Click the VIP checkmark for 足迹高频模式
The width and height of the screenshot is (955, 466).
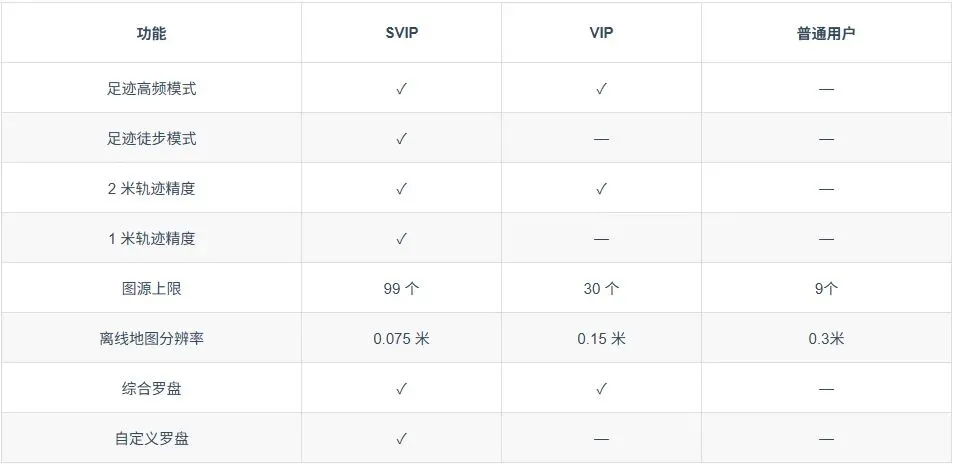[x=601, y=89]
